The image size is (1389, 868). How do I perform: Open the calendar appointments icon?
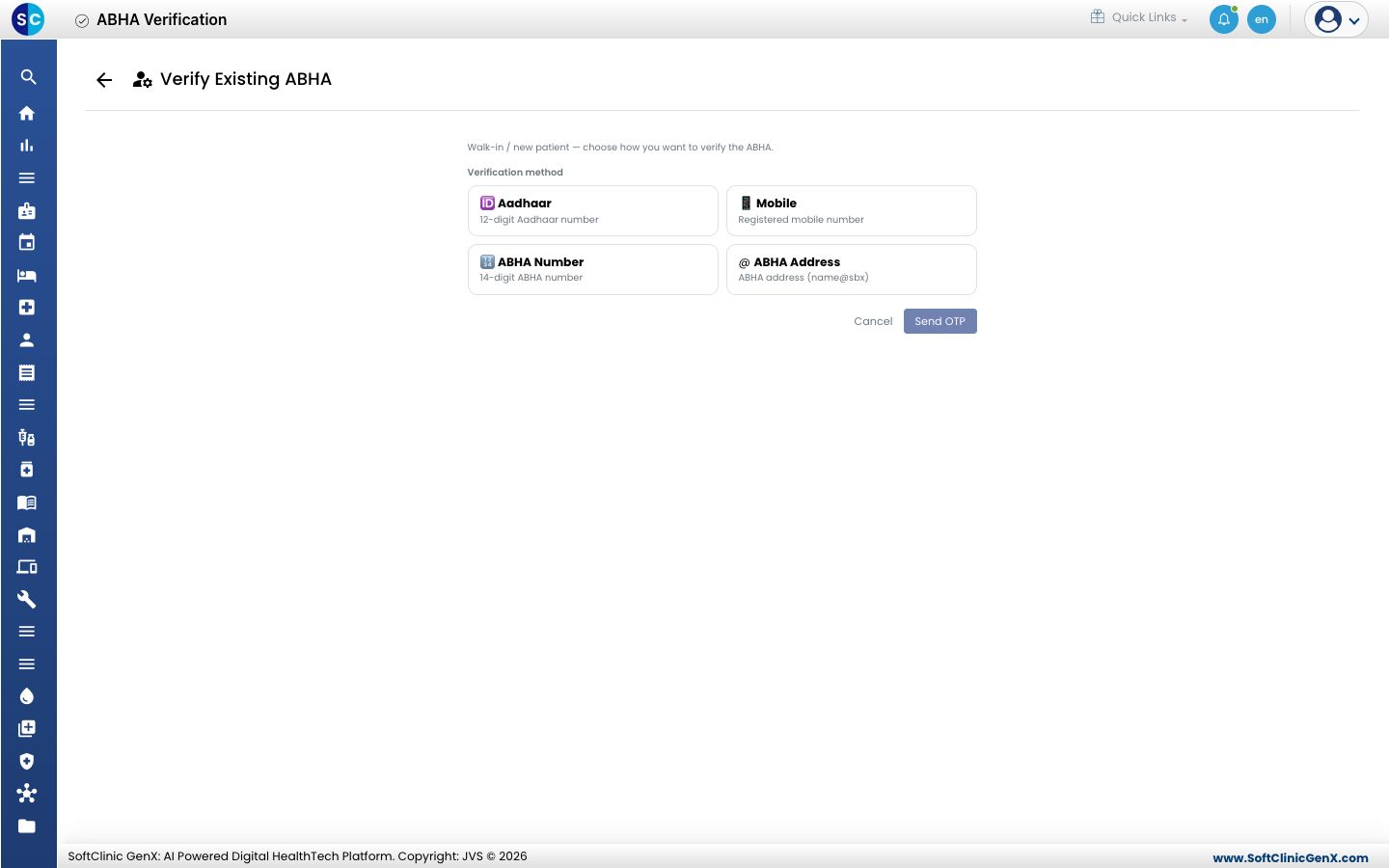coord(27,243)
